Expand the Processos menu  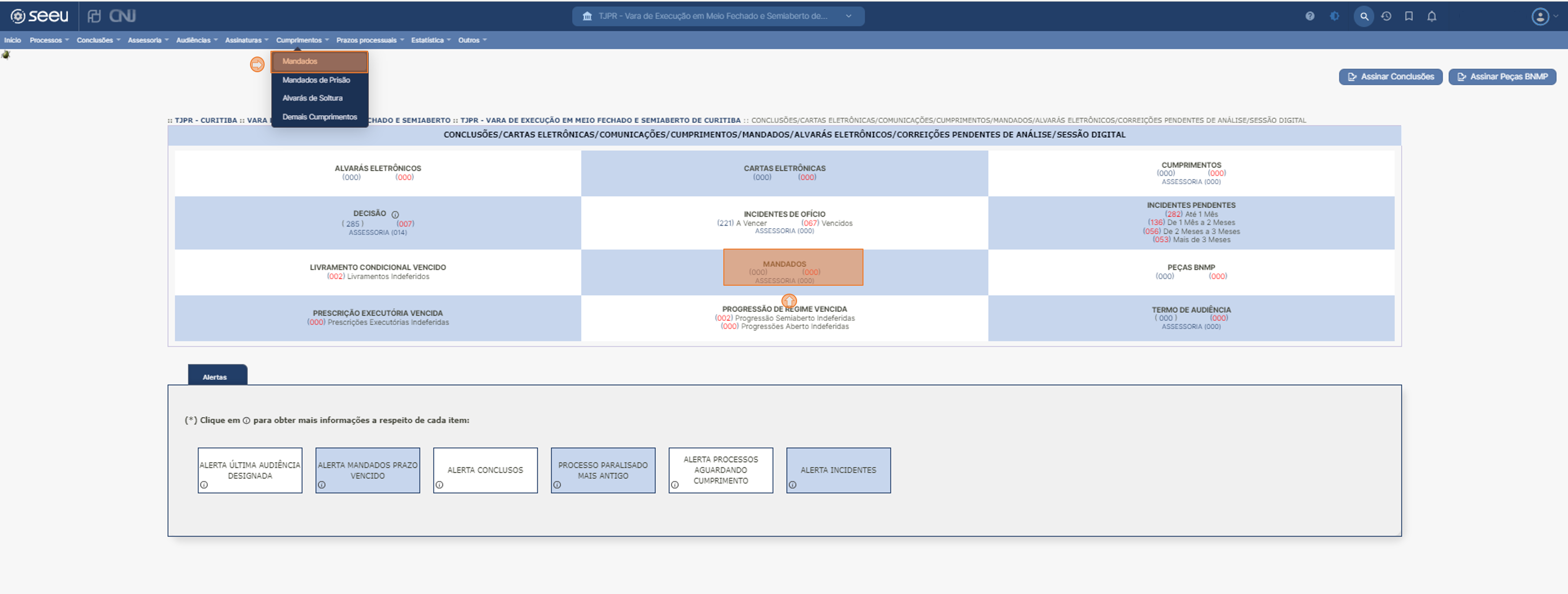click(49, 40)
